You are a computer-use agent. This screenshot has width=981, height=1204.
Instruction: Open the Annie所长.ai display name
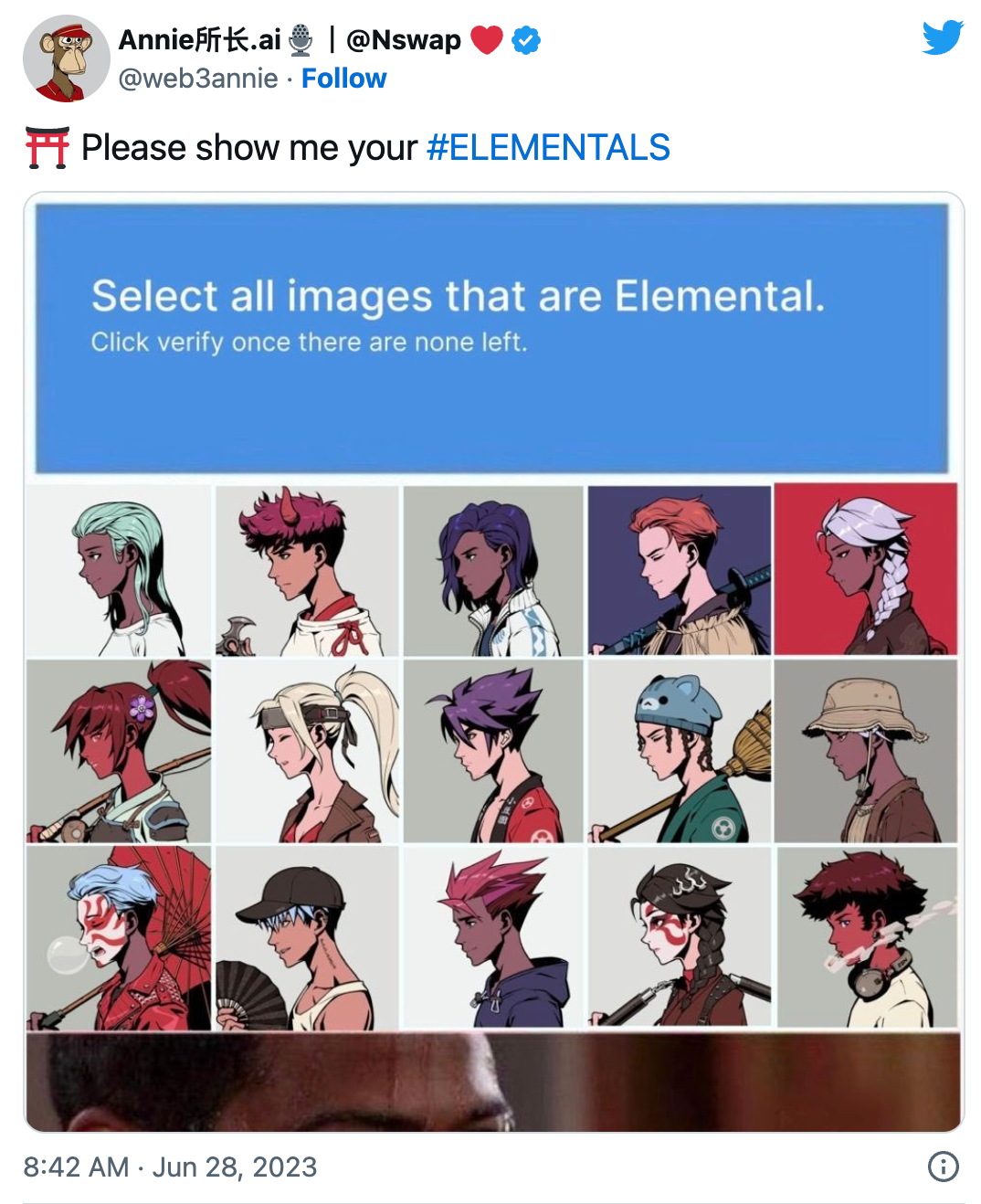tap(200, 40)
